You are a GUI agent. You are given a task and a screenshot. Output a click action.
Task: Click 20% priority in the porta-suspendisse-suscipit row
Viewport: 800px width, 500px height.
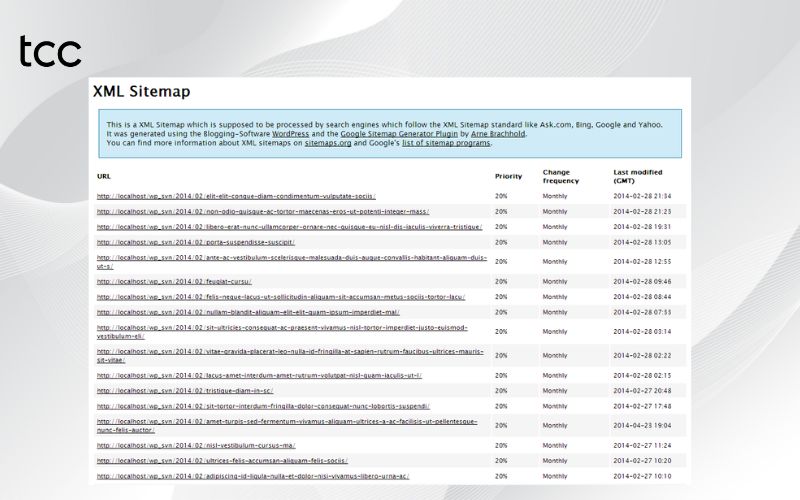501,242
